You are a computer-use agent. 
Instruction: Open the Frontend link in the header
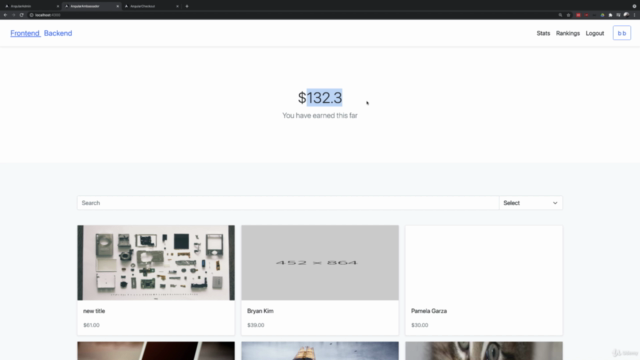click(25, 33)
